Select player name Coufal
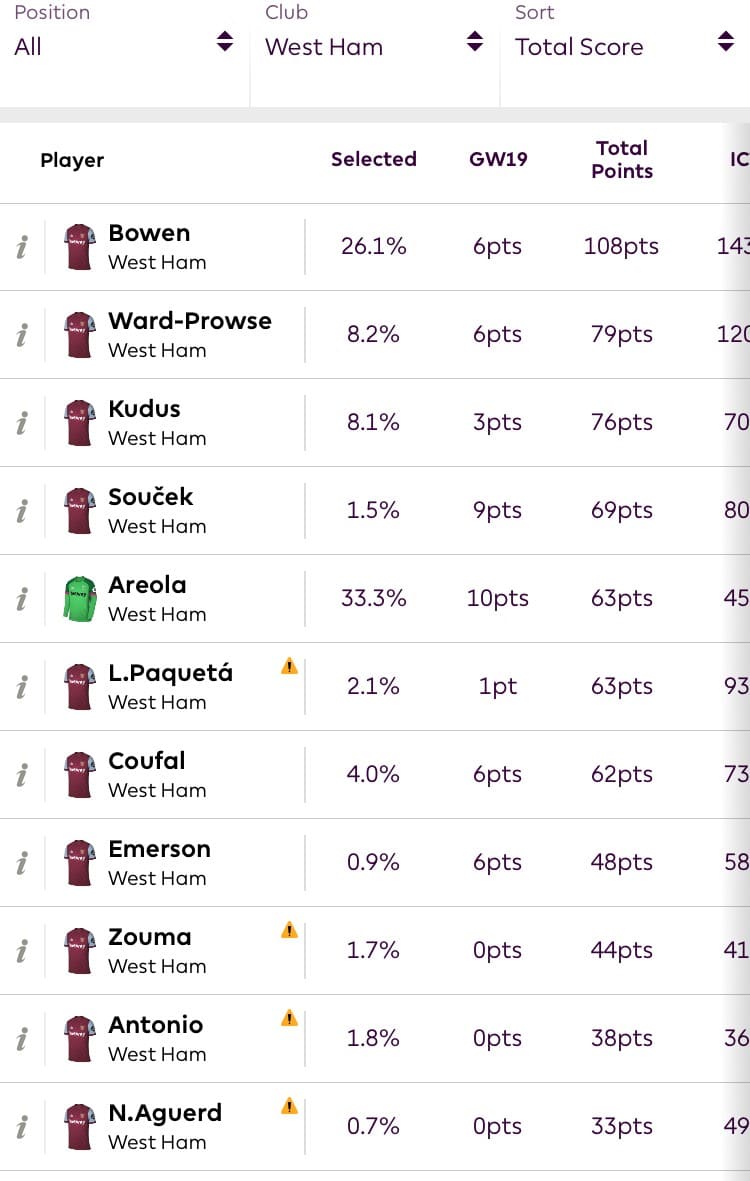 [147, 761]
